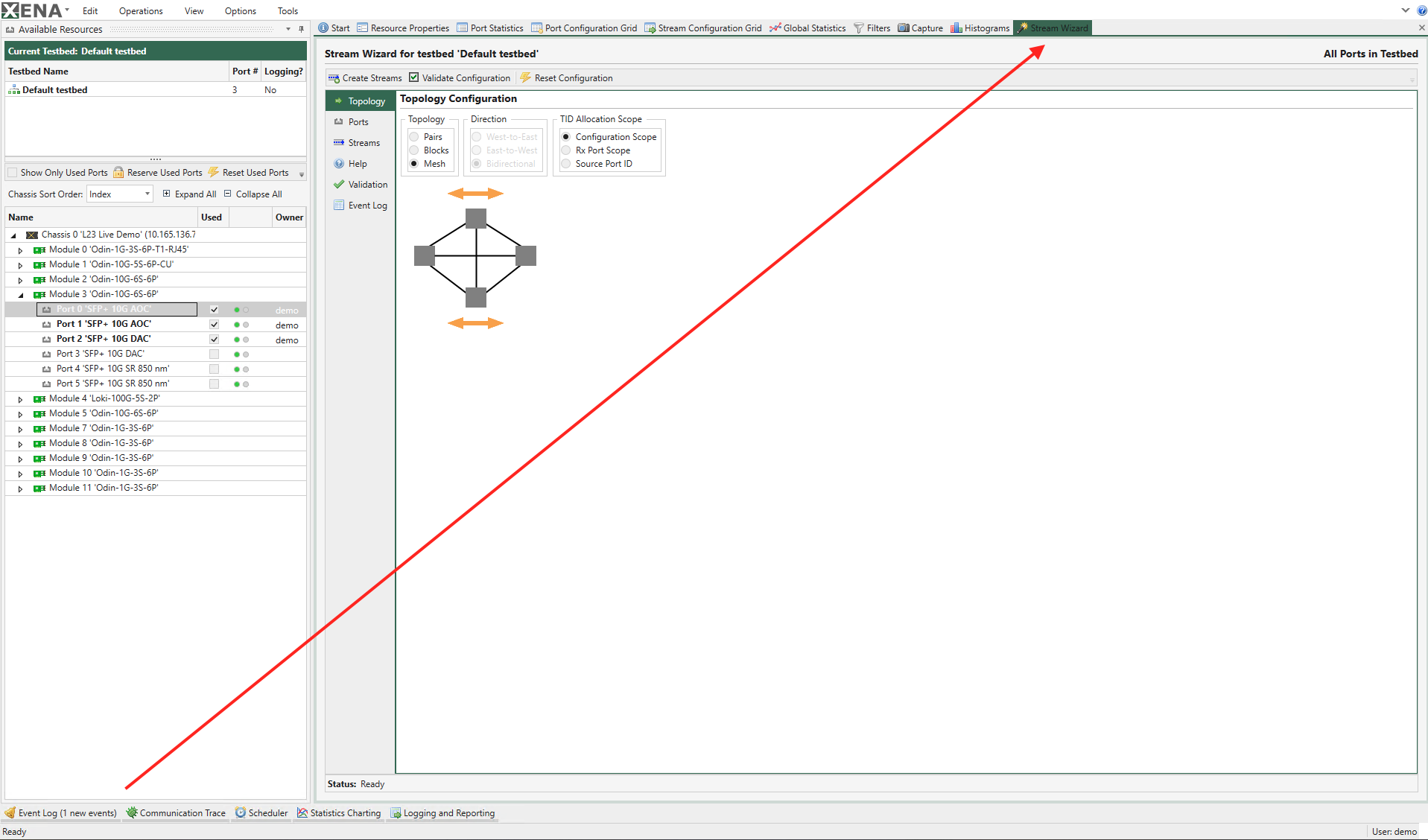1428x840 pixels.
Task: Select the Mesh topology radio button
Action: [414, 164]
